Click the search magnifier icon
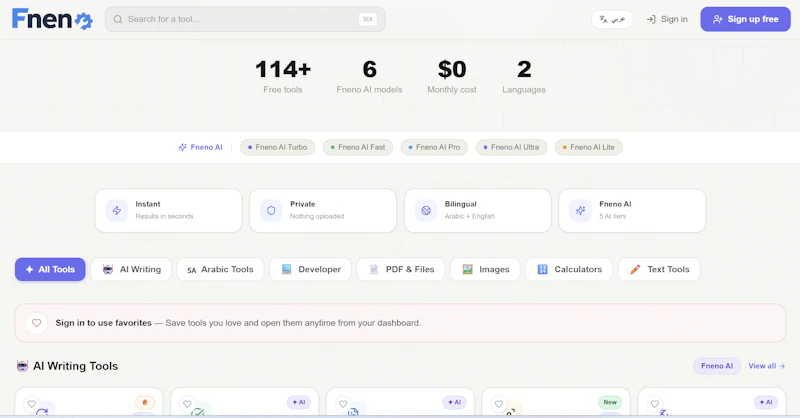 tap(118, 19)
